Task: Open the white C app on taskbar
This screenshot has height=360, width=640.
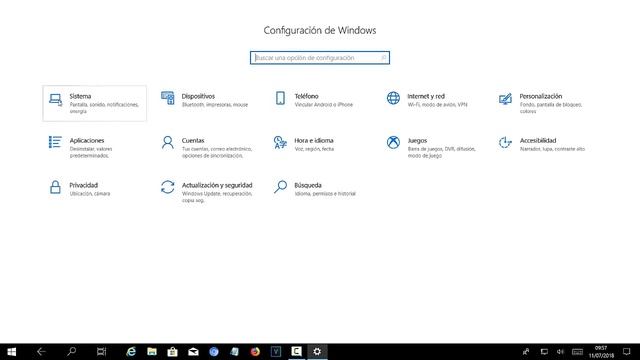Action: (297, 351)
